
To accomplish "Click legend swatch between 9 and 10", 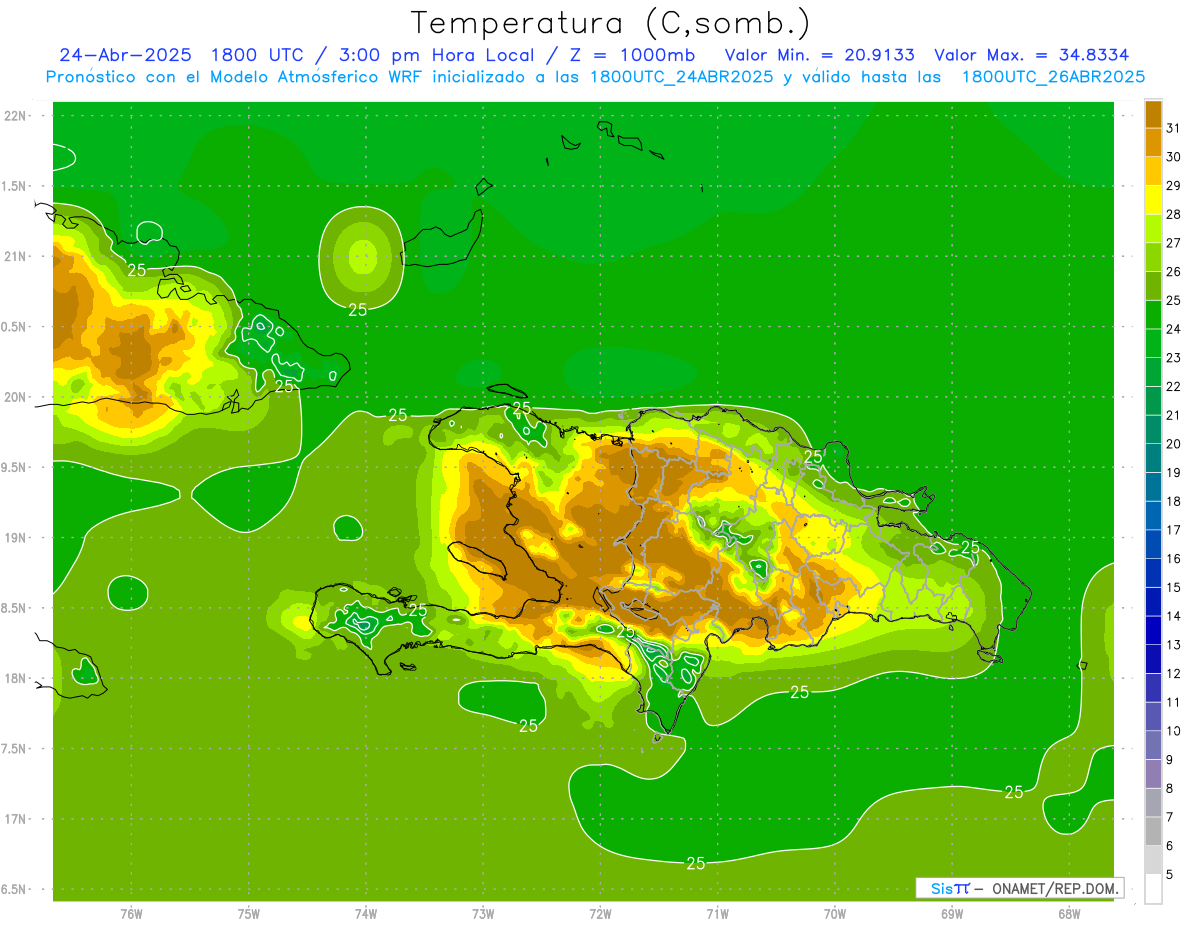I will pos(1153,745).
